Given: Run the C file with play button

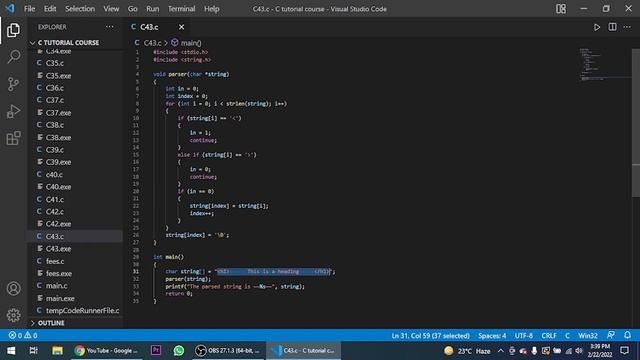Looking at the screenshot, I should coord(597,27).
